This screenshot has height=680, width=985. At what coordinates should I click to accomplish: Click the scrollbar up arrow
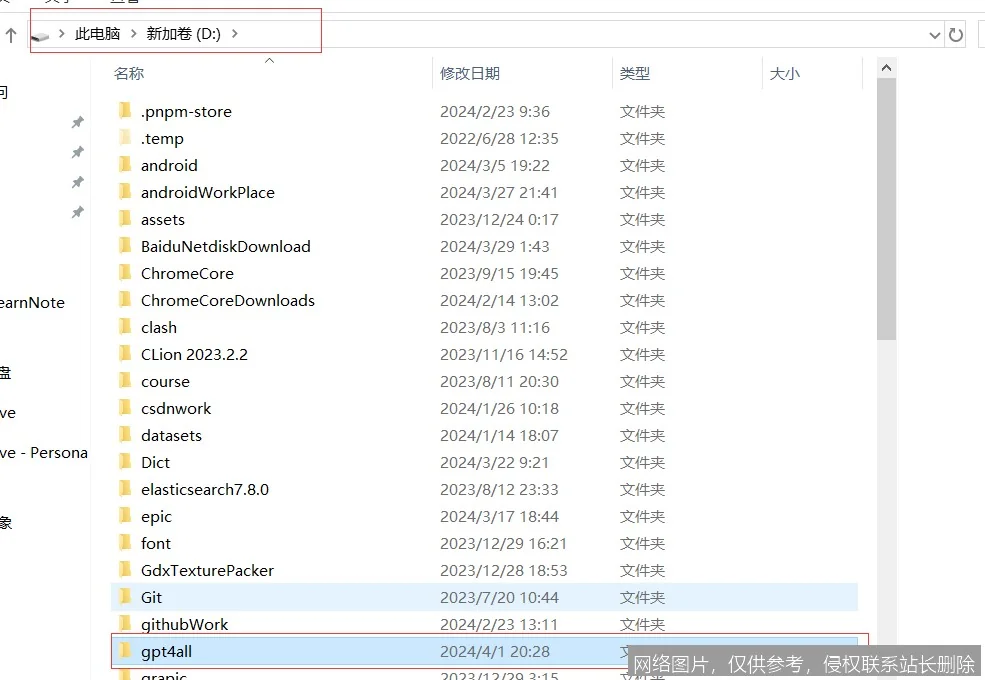886,67
